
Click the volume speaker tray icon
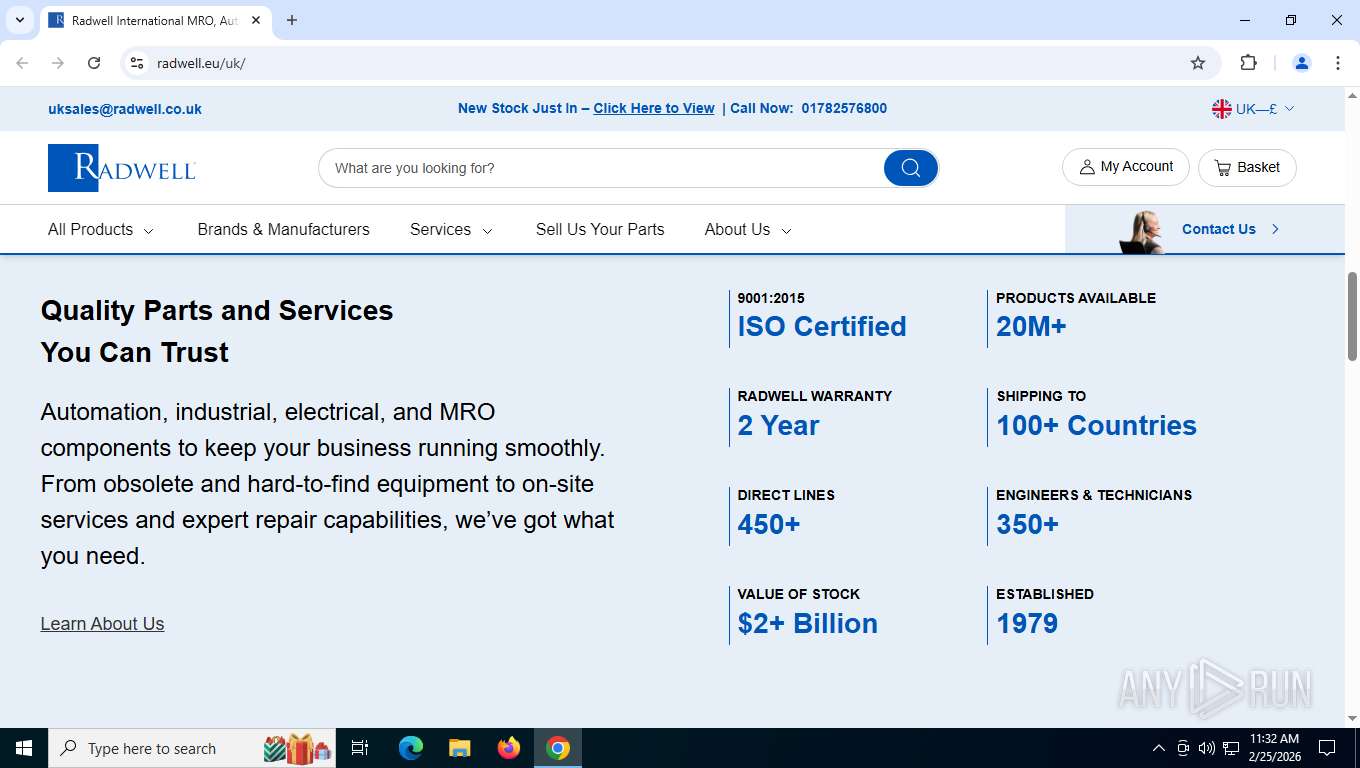1207,748
